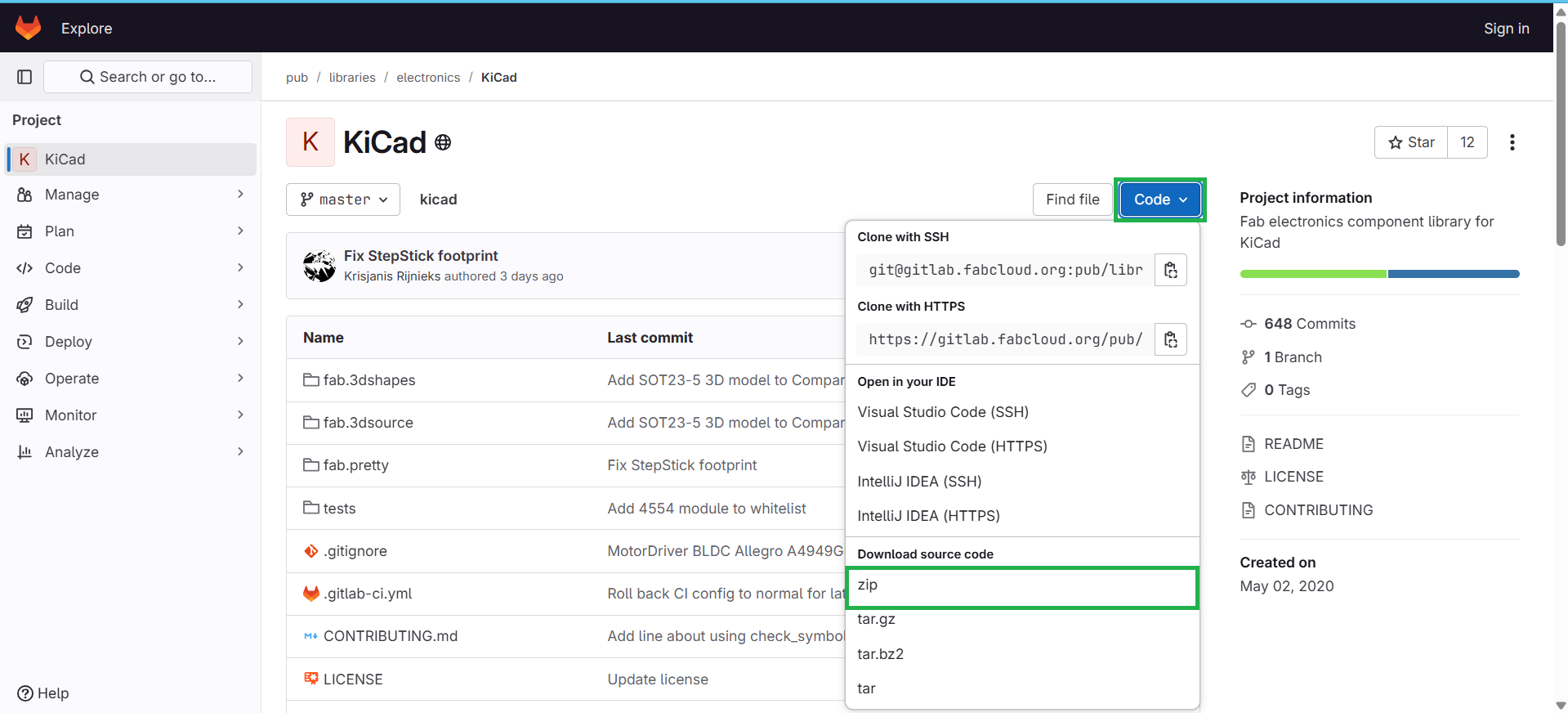1568x713 pixels.
Task: Click the tag icon beside 0 Tags
Action: [1248, 390]
